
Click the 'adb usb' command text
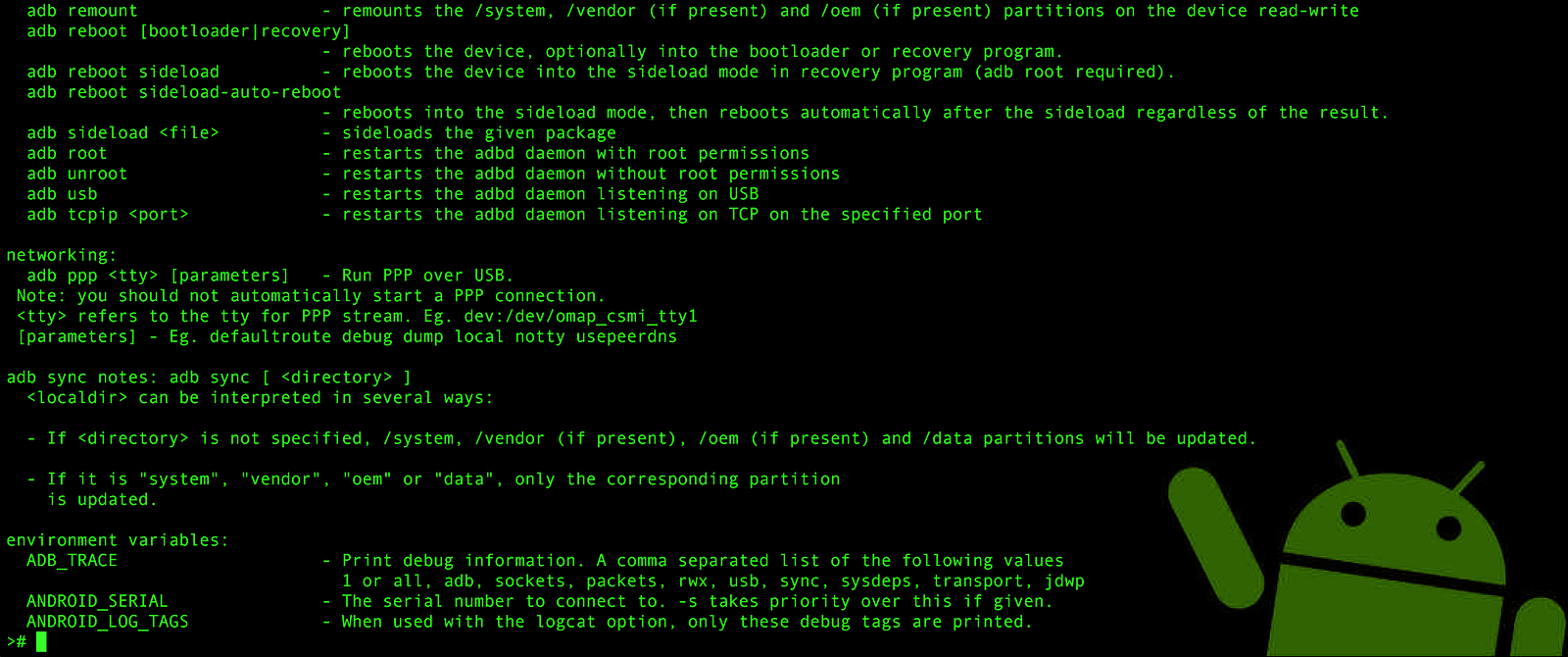click(x=62, y=194)
